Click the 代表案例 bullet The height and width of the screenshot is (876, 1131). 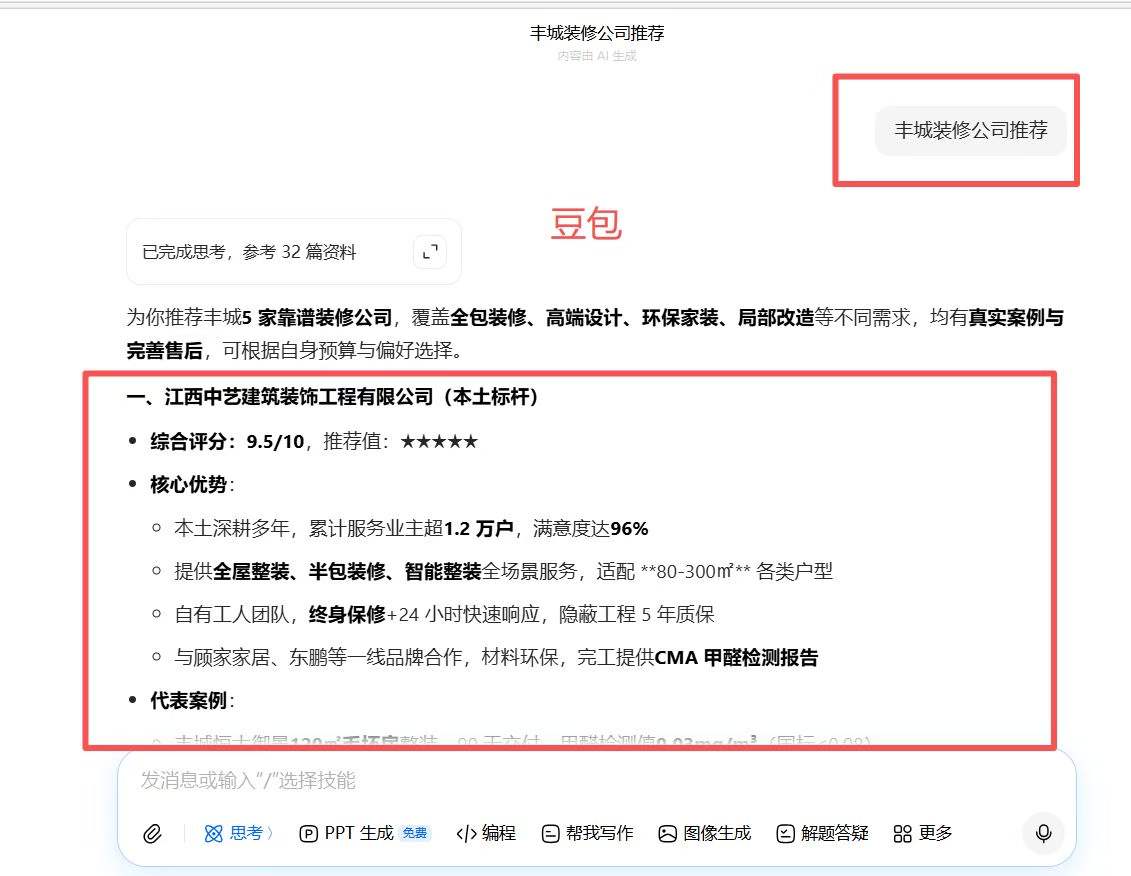click(192, 700)
